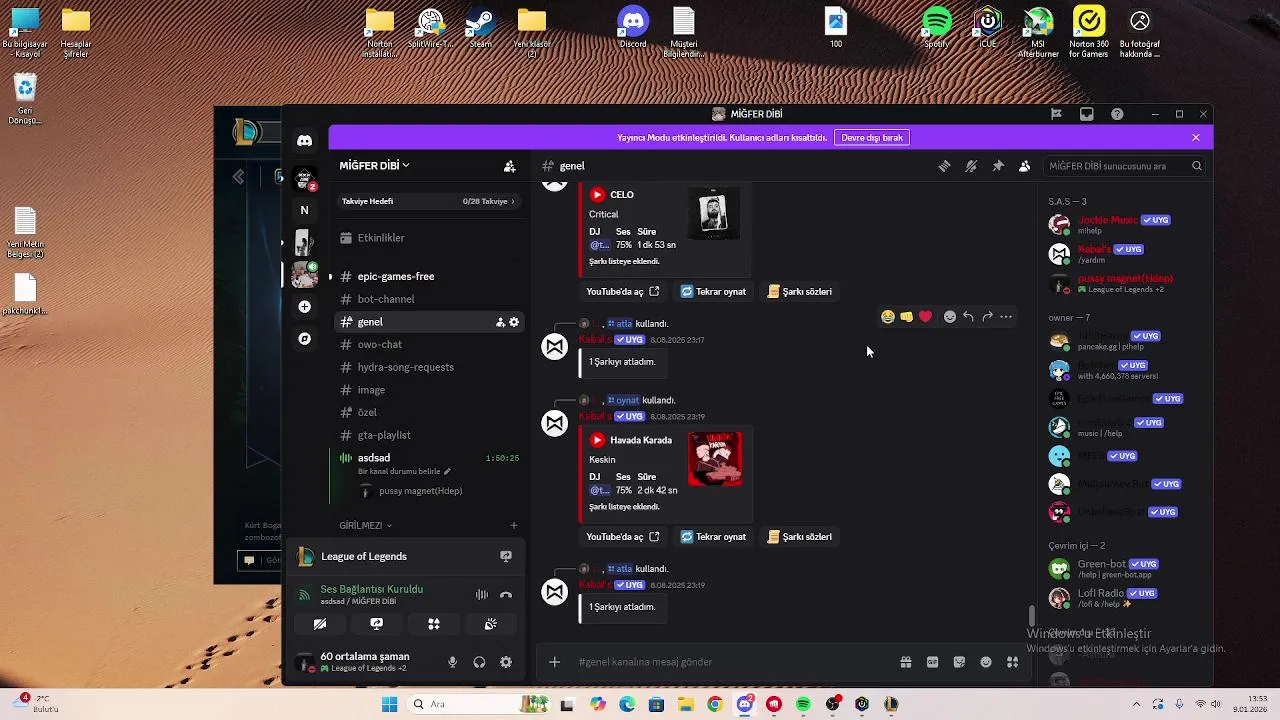The width and height of the screenshot is (1280, 720).
Task: Toggle headphones deafen
Action: click(479, 662)
